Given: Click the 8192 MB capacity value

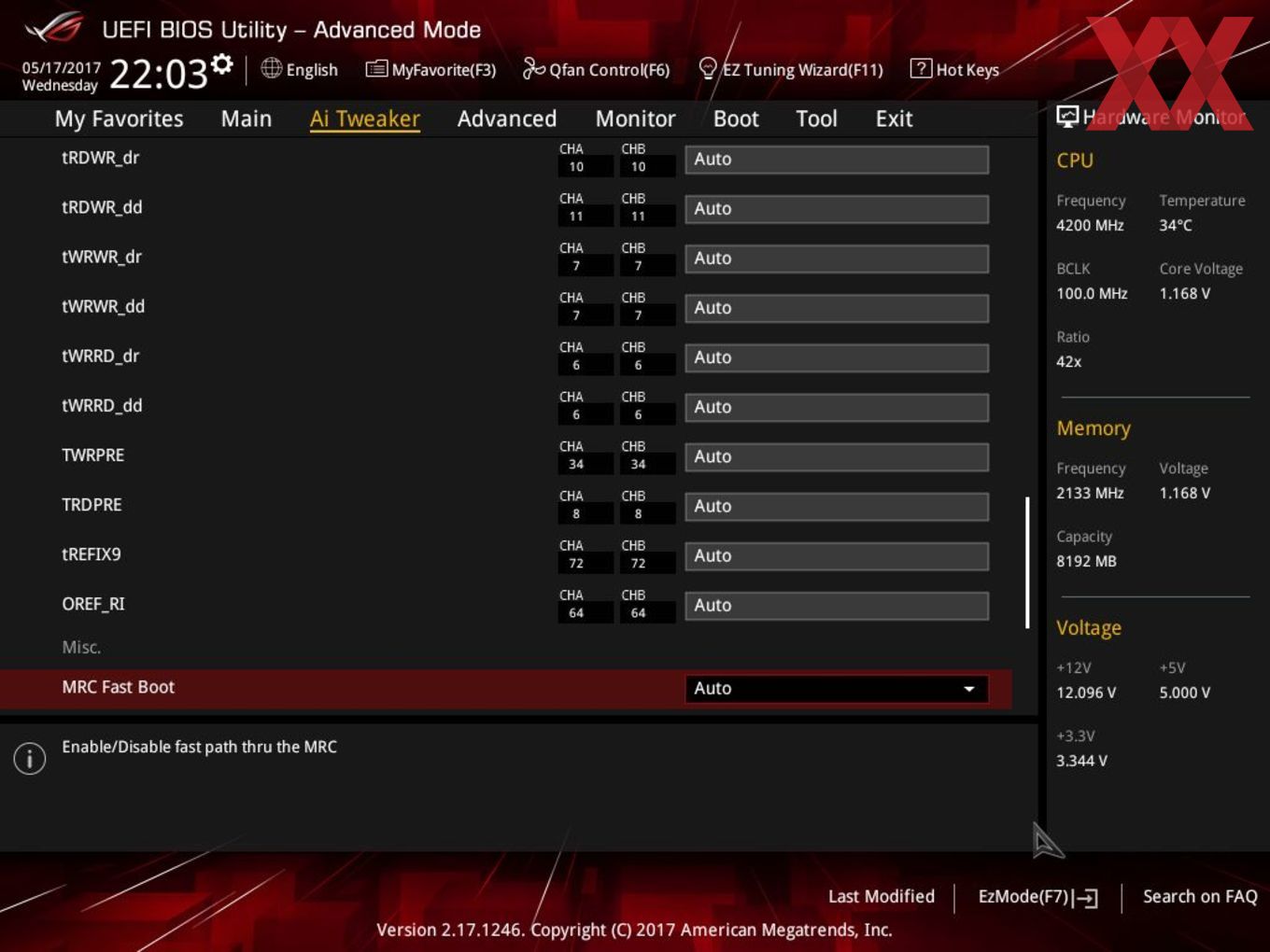Looking at the screenshot, I should (x=1086, y=561).
